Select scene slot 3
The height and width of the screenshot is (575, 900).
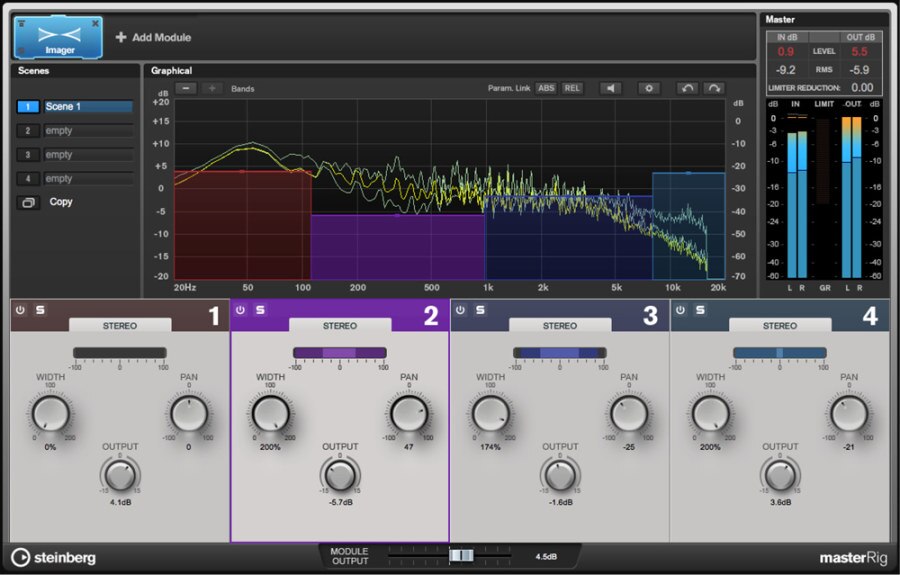[28, 155]
